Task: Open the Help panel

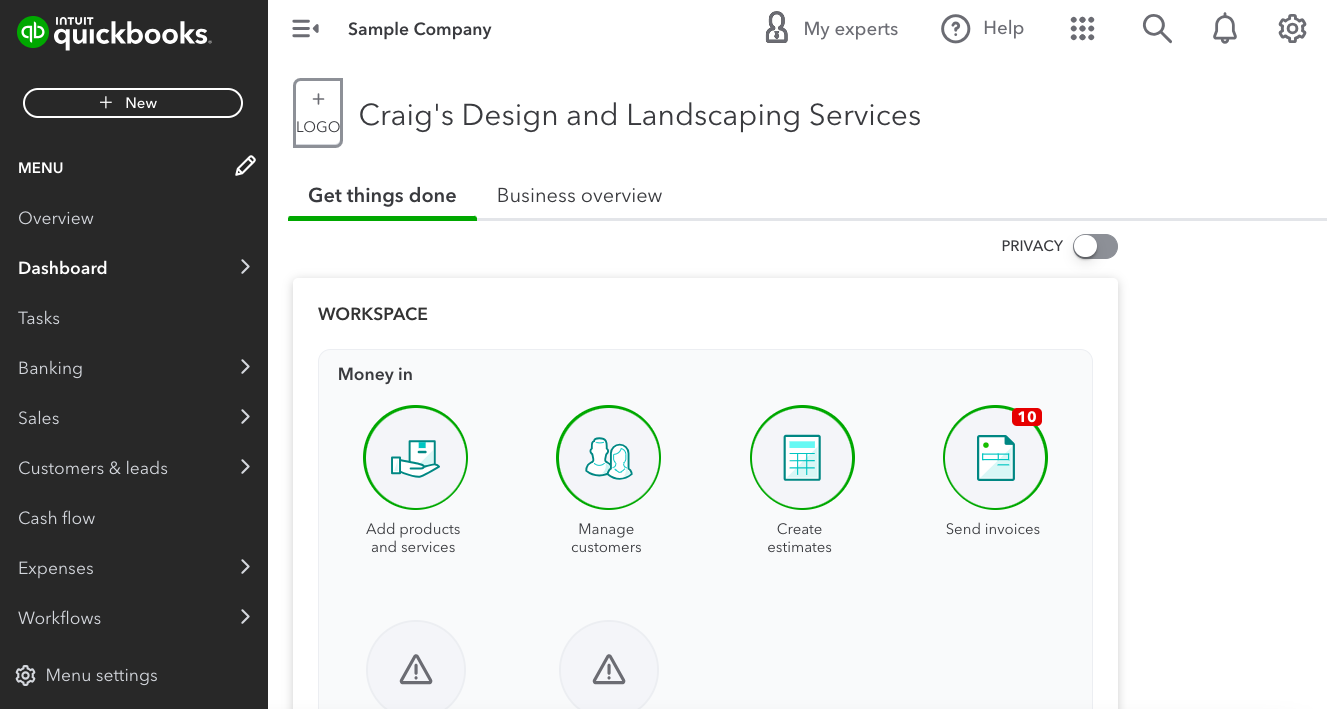Action: (x=982, y=29)
